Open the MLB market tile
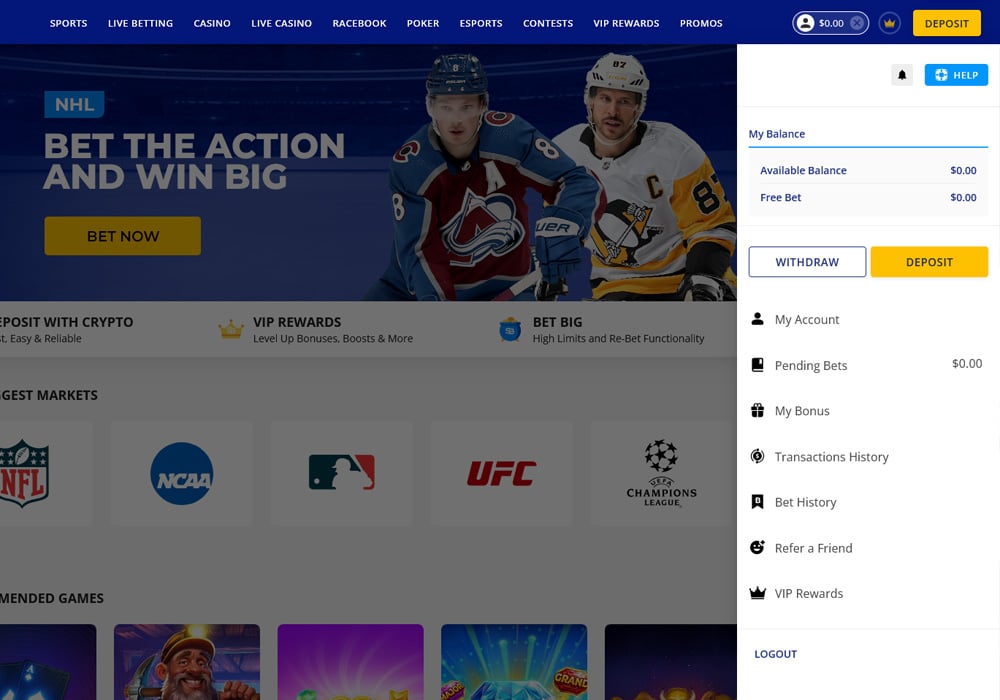 click(x=341, y=473)
